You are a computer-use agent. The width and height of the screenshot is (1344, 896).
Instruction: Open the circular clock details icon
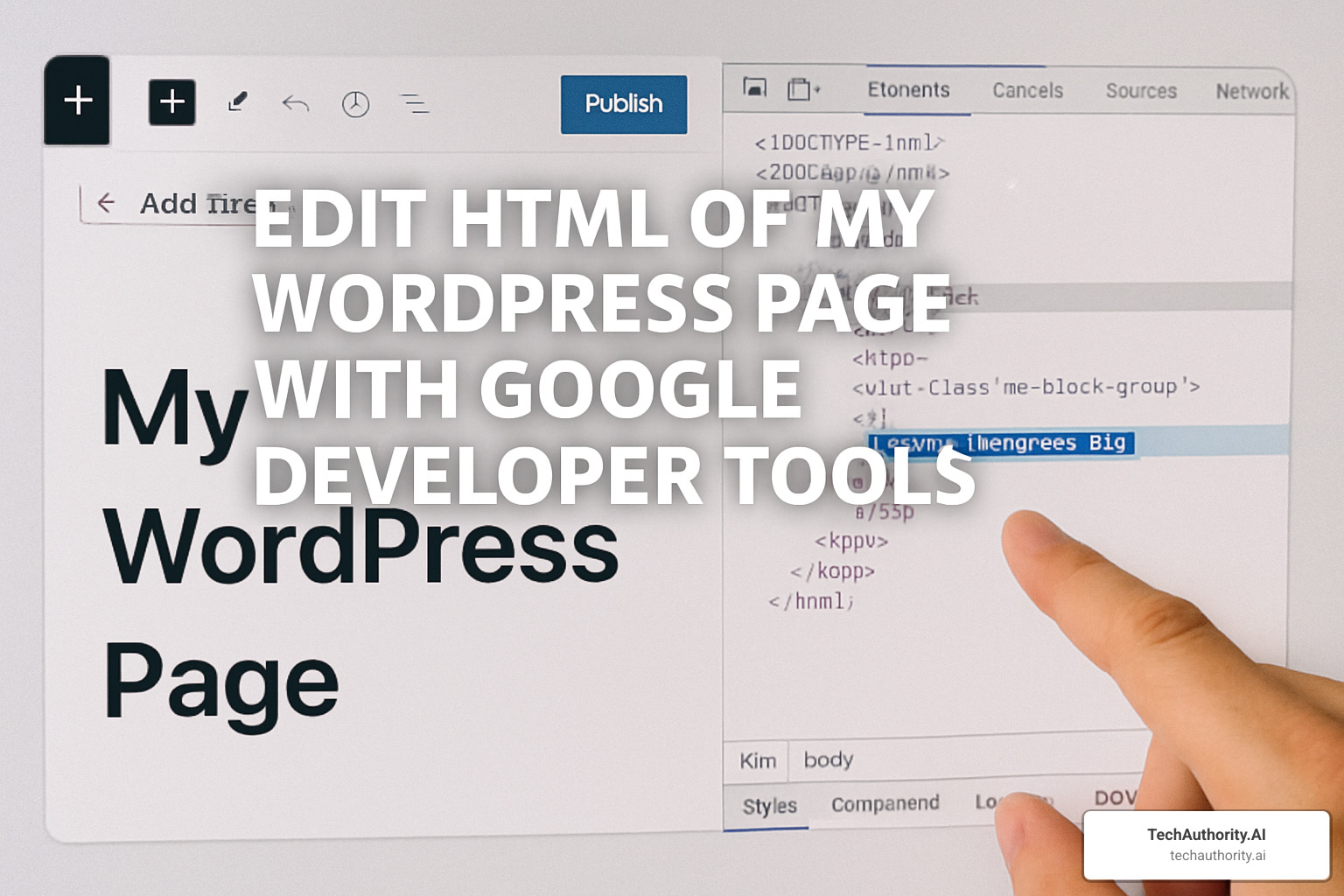[355, 104]
